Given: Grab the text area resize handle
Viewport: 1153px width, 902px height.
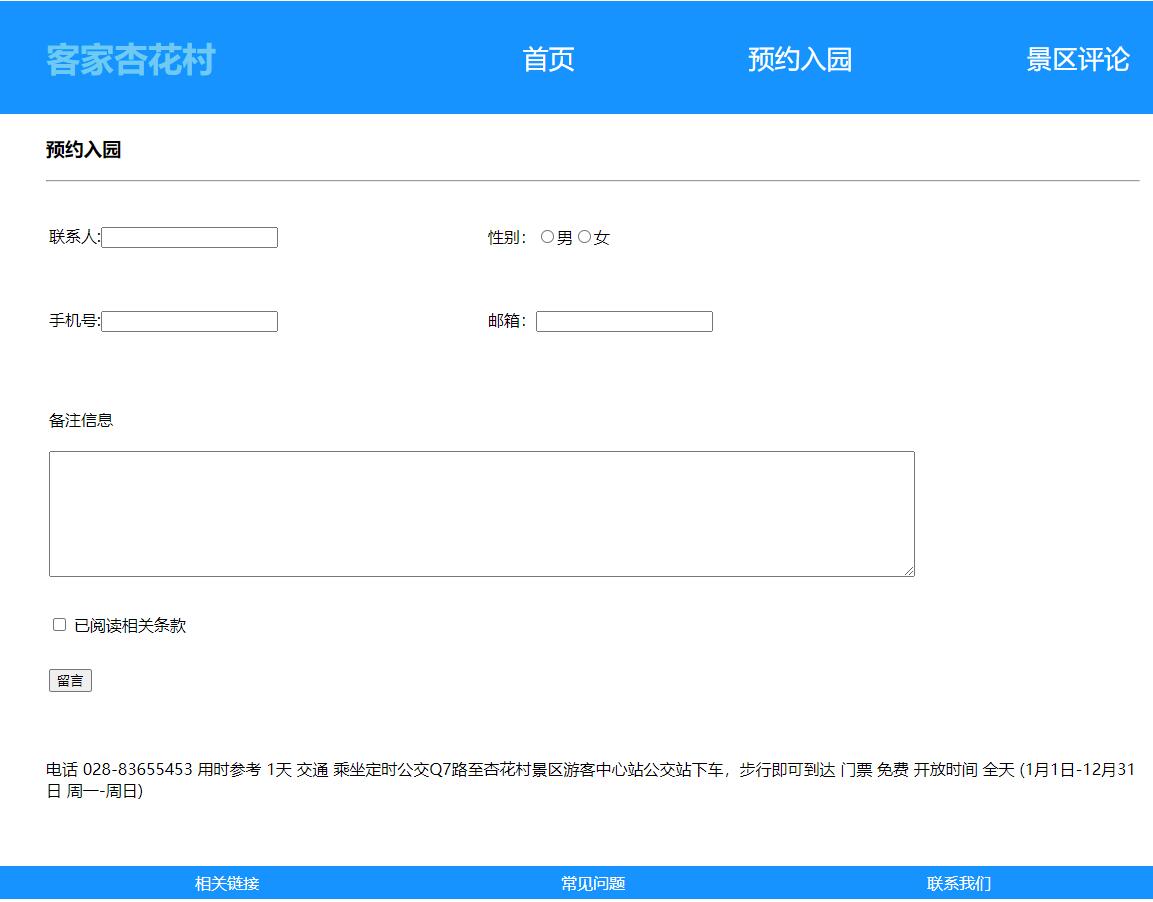Looking at the screenshot, I should (909, 571).
